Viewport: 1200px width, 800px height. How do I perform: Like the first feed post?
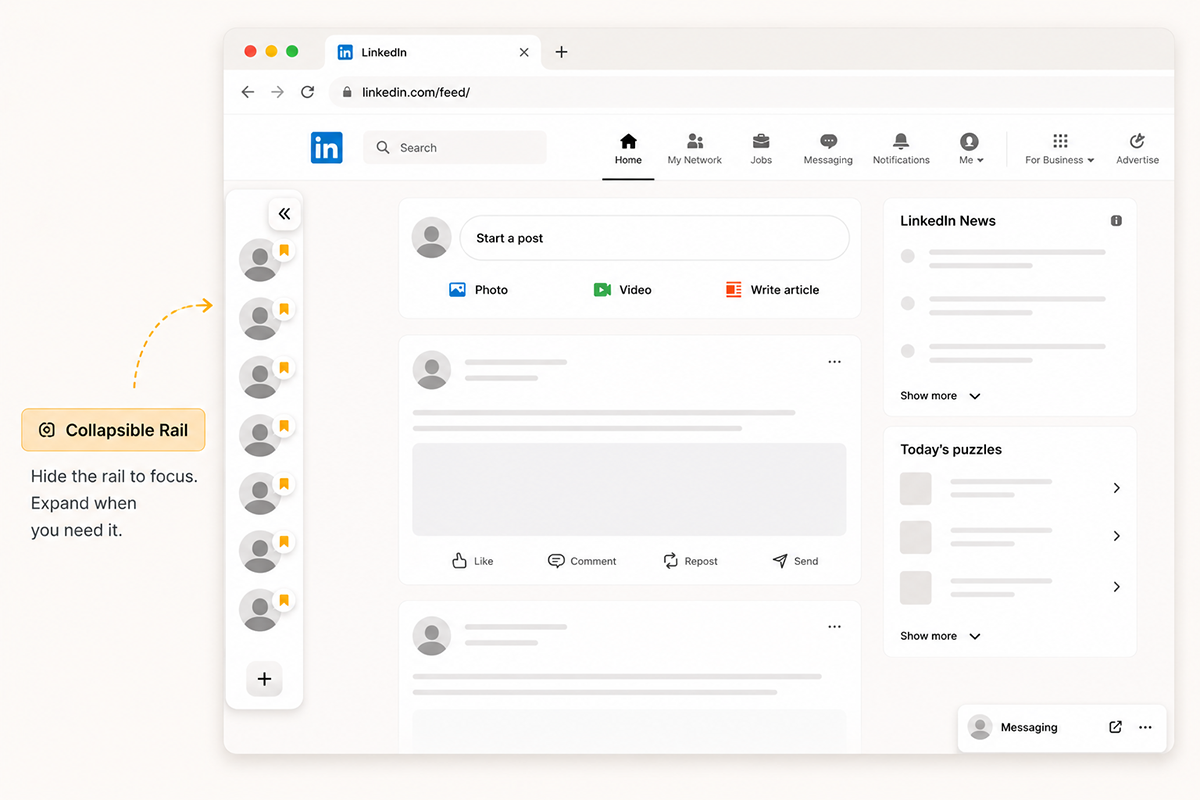pyautogui.click(x=472, y=561)
